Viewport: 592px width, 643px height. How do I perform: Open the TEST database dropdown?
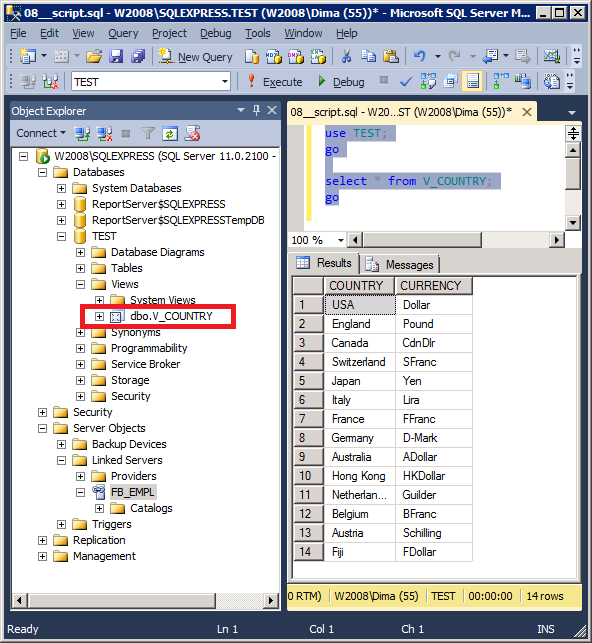225,82
